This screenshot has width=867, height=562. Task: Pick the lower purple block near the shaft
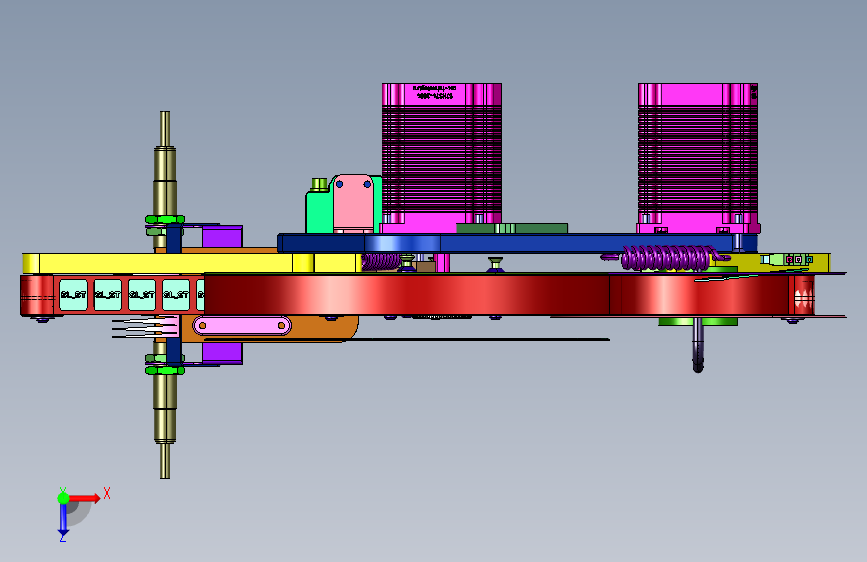click(x=222, y=353)
